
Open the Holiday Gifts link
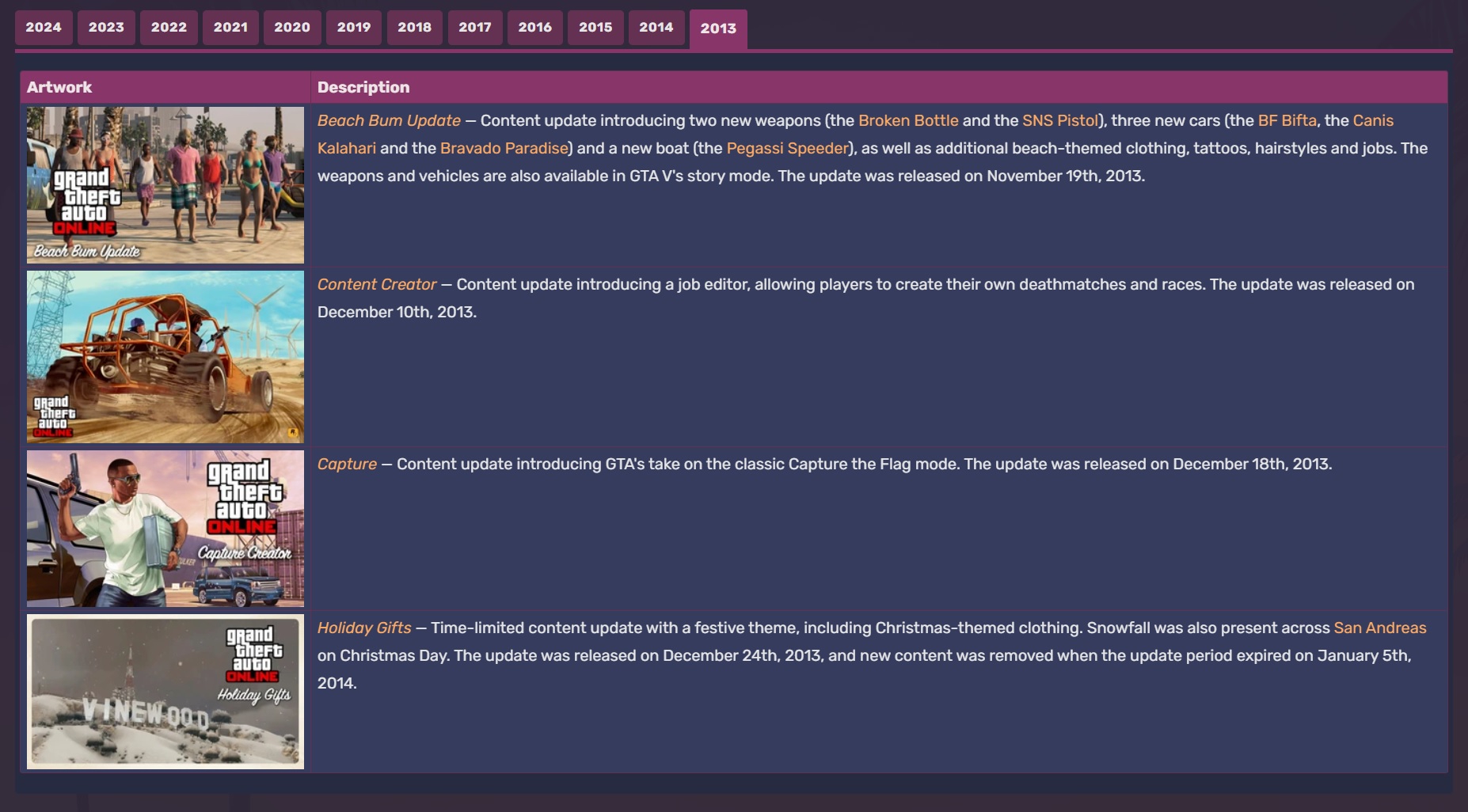click(x=364, y=628)
